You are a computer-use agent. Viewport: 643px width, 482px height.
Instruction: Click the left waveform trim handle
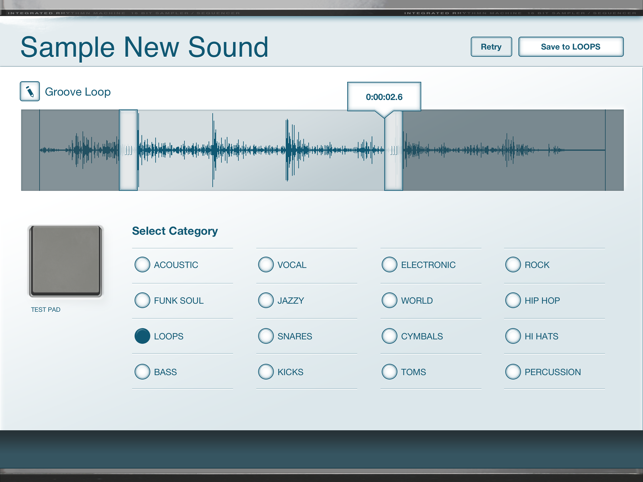coord(128,151)
